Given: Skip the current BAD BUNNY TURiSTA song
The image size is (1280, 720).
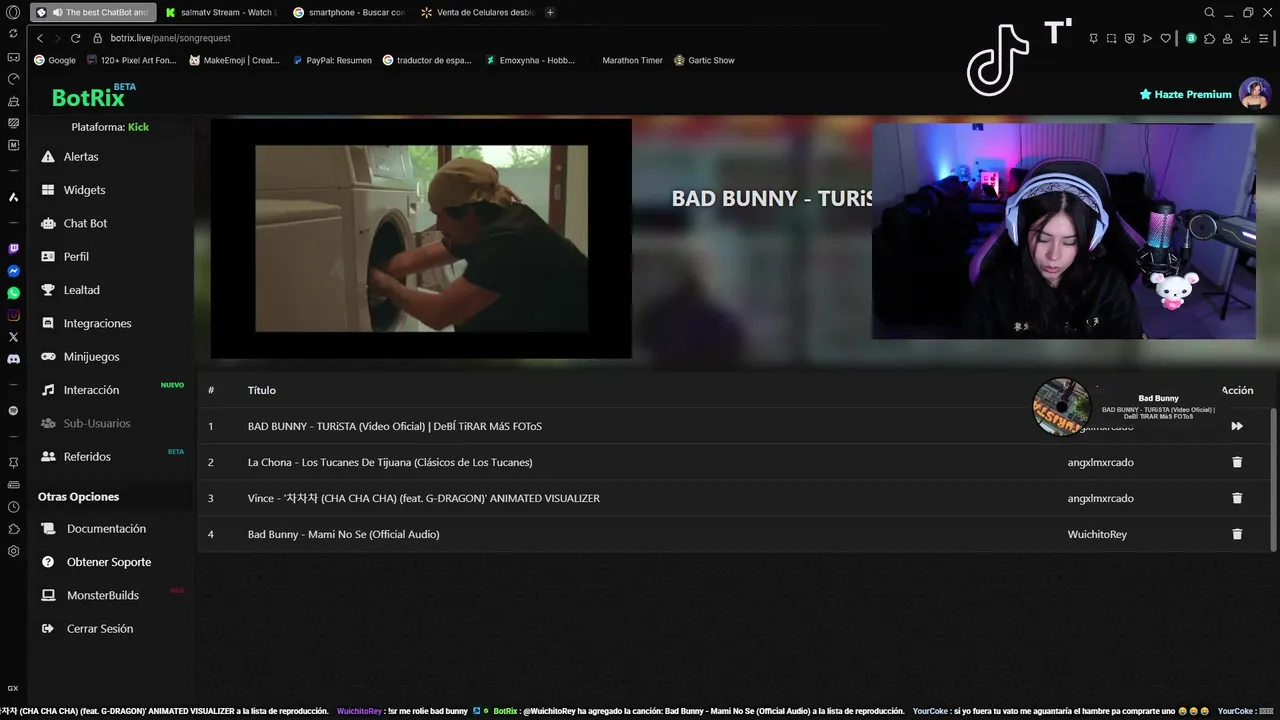Looking at the screenshot, I should (1237, 426).
